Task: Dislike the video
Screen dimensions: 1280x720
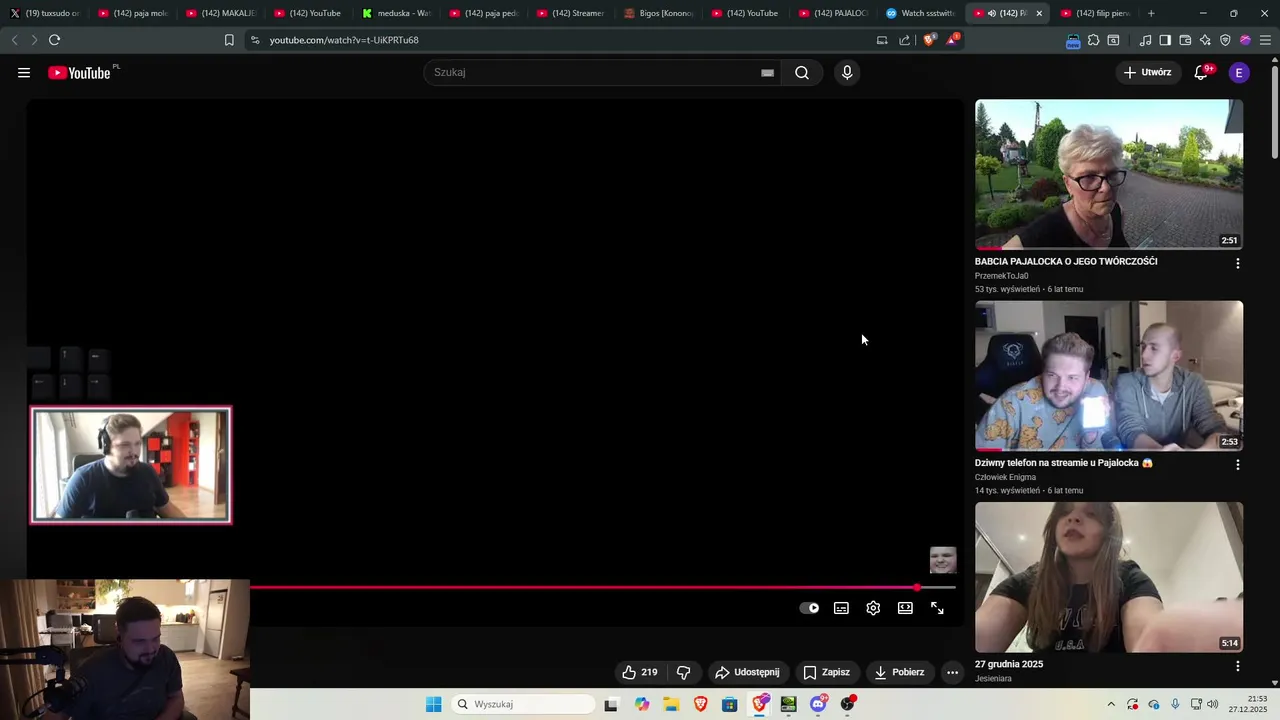Action: [x=684, y=672]
